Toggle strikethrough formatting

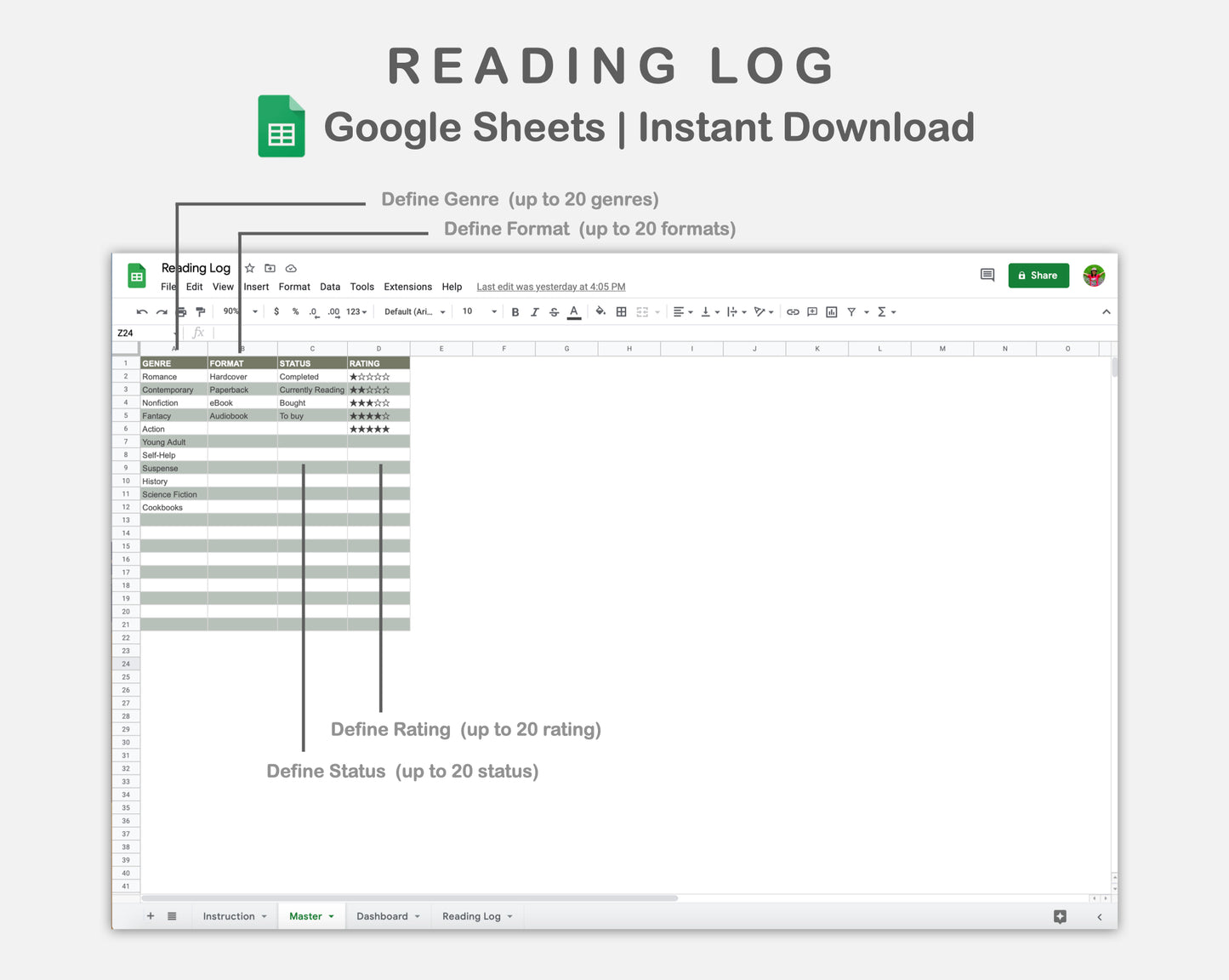click(x=555, y=311)
